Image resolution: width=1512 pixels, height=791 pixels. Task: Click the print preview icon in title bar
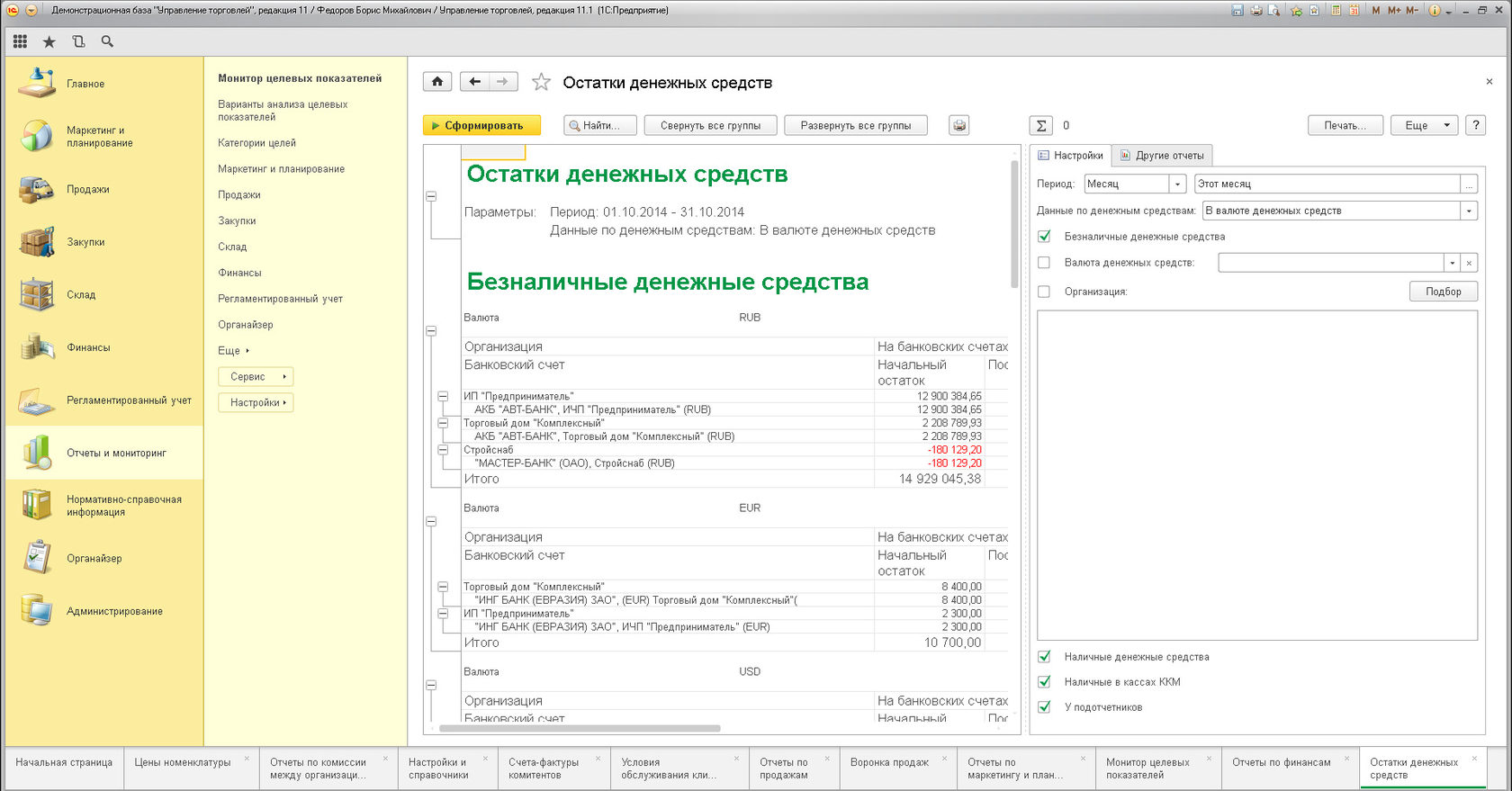(x=1274, y=11)
